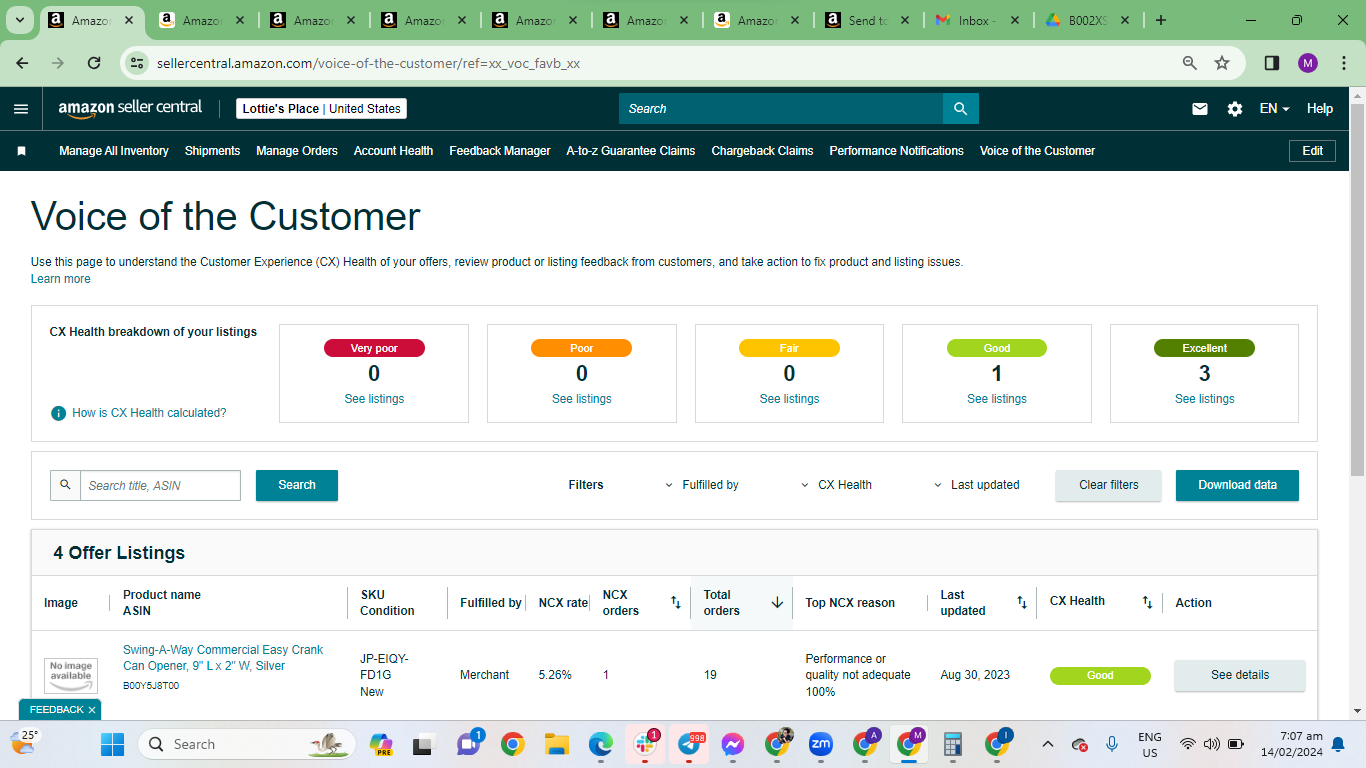
Task: Bookmark this page with the star icon
Action: coord(1222,63)
